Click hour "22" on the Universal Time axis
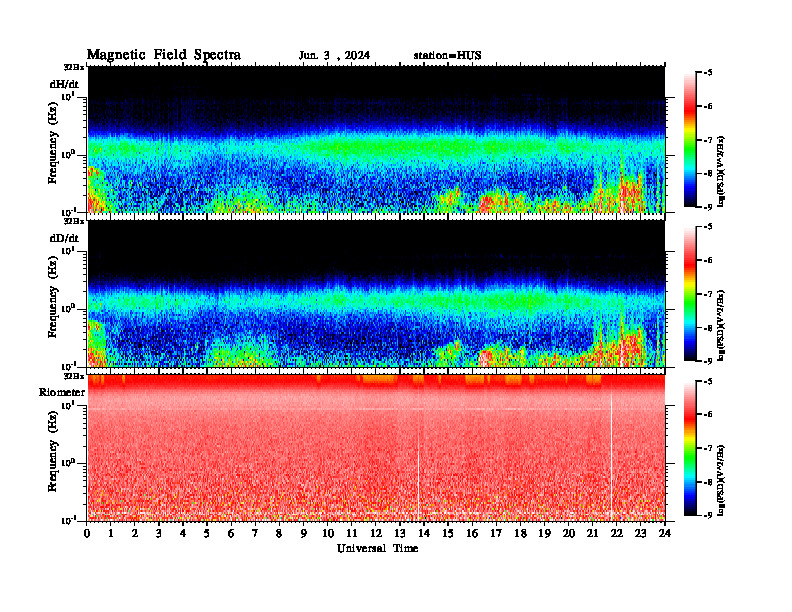The height and width of the screenshot is (612, 792). tap(617, 534)
